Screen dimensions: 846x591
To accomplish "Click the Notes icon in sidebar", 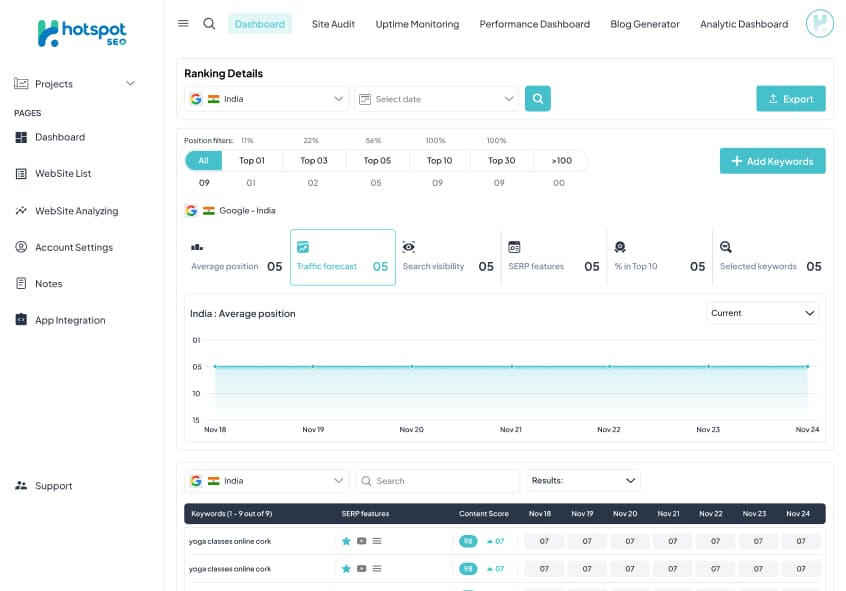I will (21, 283).
